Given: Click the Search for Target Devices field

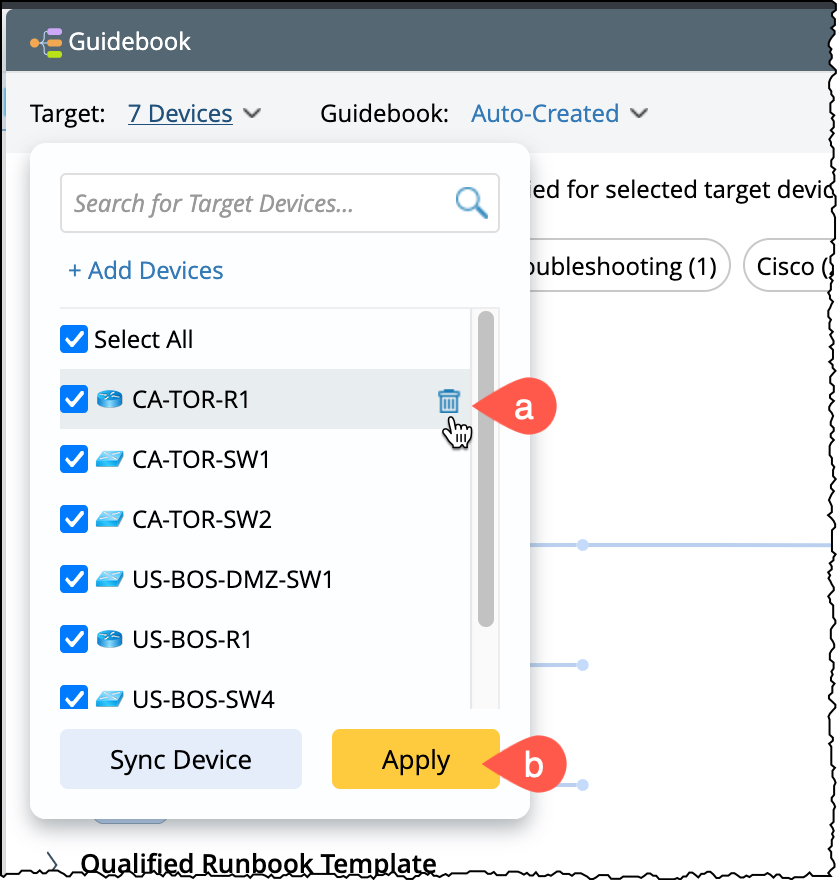Looking at the screenshot, I should (x=255, y=204).
